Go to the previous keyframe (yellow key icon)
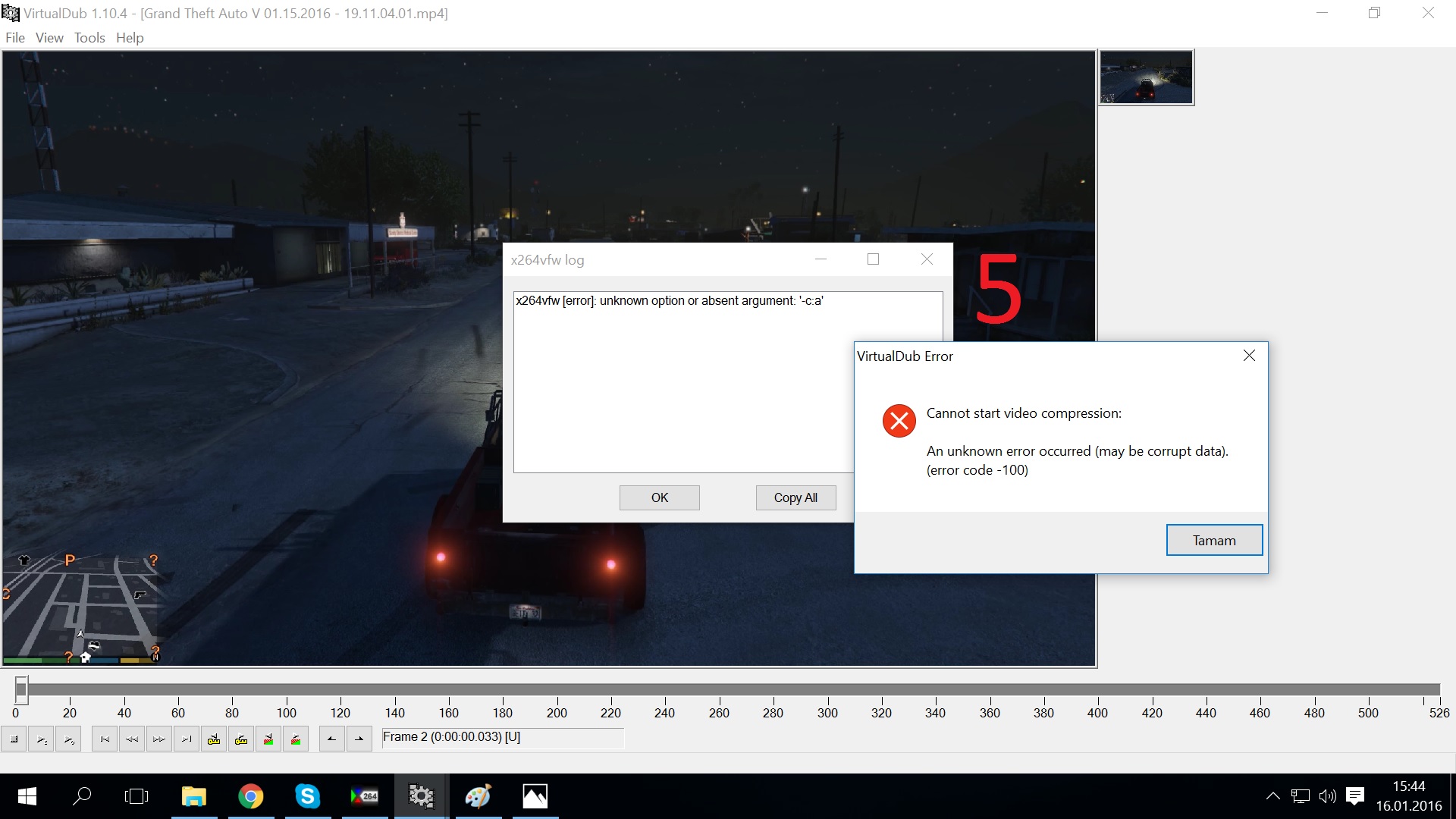 pyautogui.click(x=214, y=739)
